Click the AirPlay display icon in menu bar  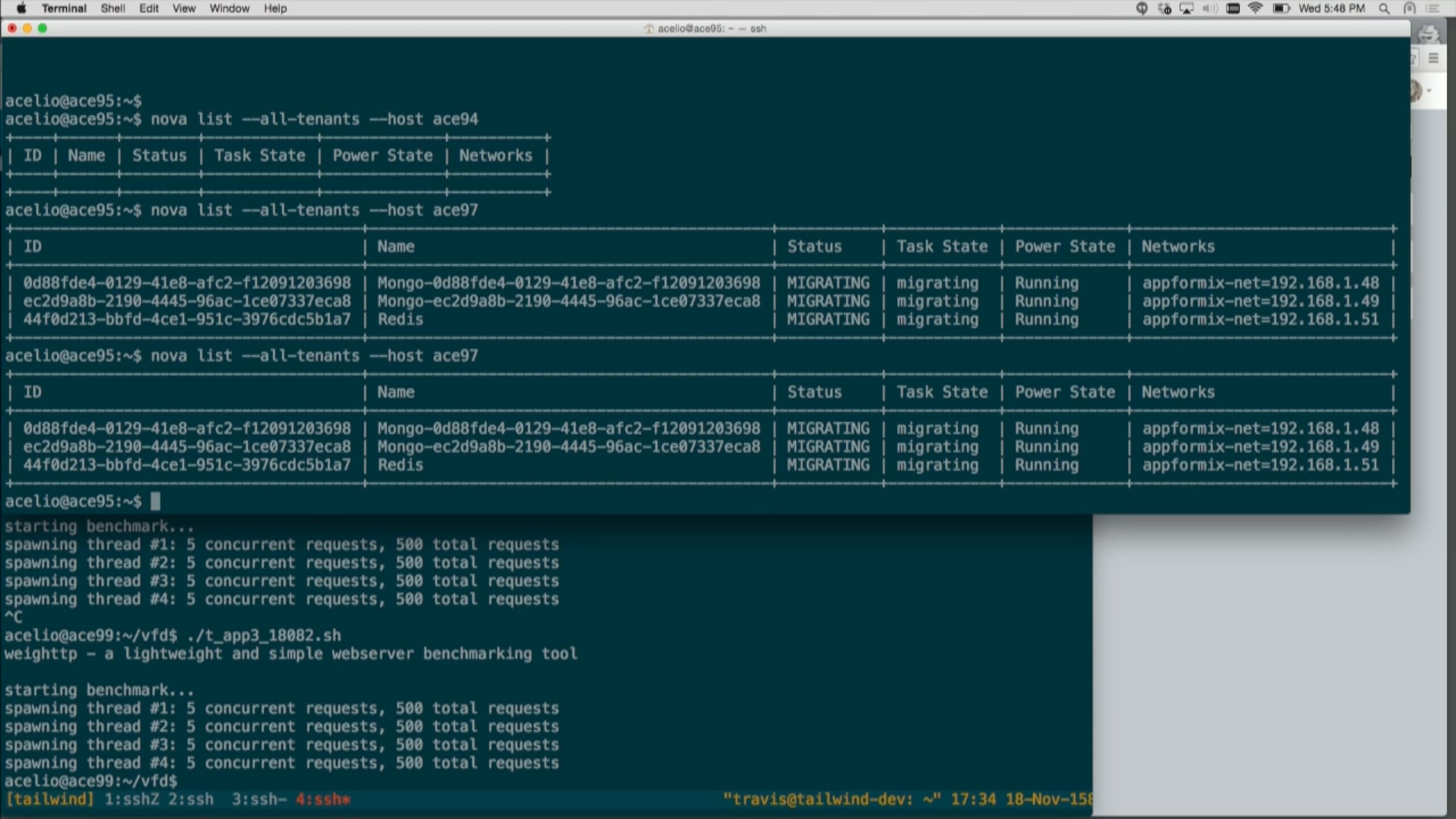1187,8
